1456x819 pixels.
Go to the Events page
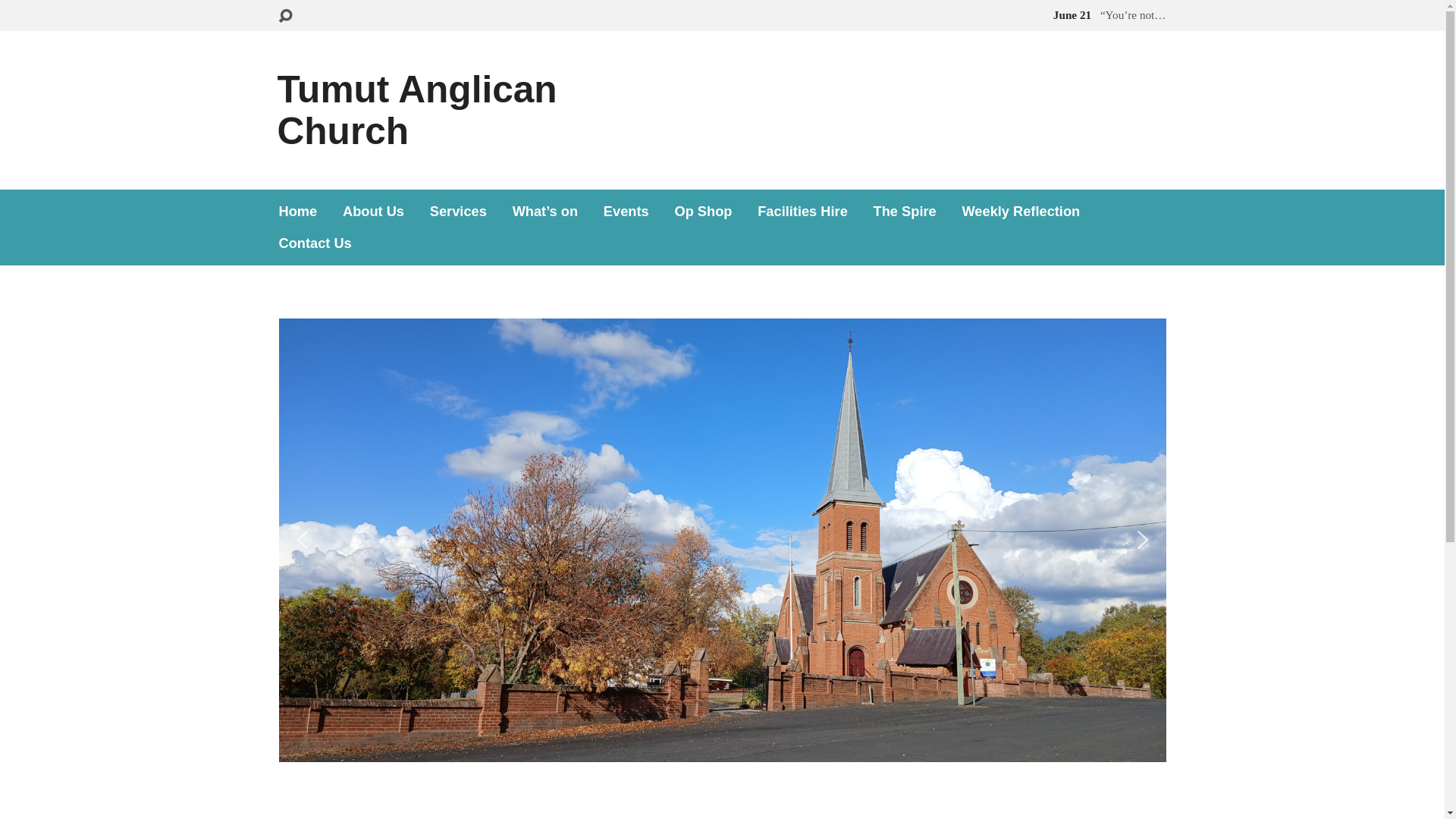(626, 212)
